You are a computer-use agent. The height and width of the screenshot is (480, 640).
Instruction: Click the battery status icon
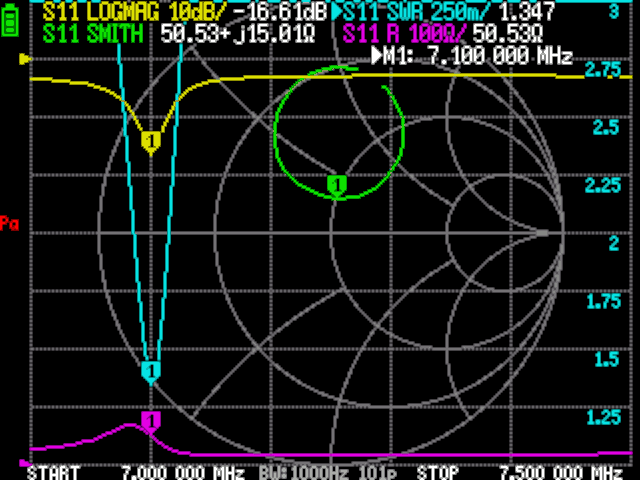tap(12, 21)
